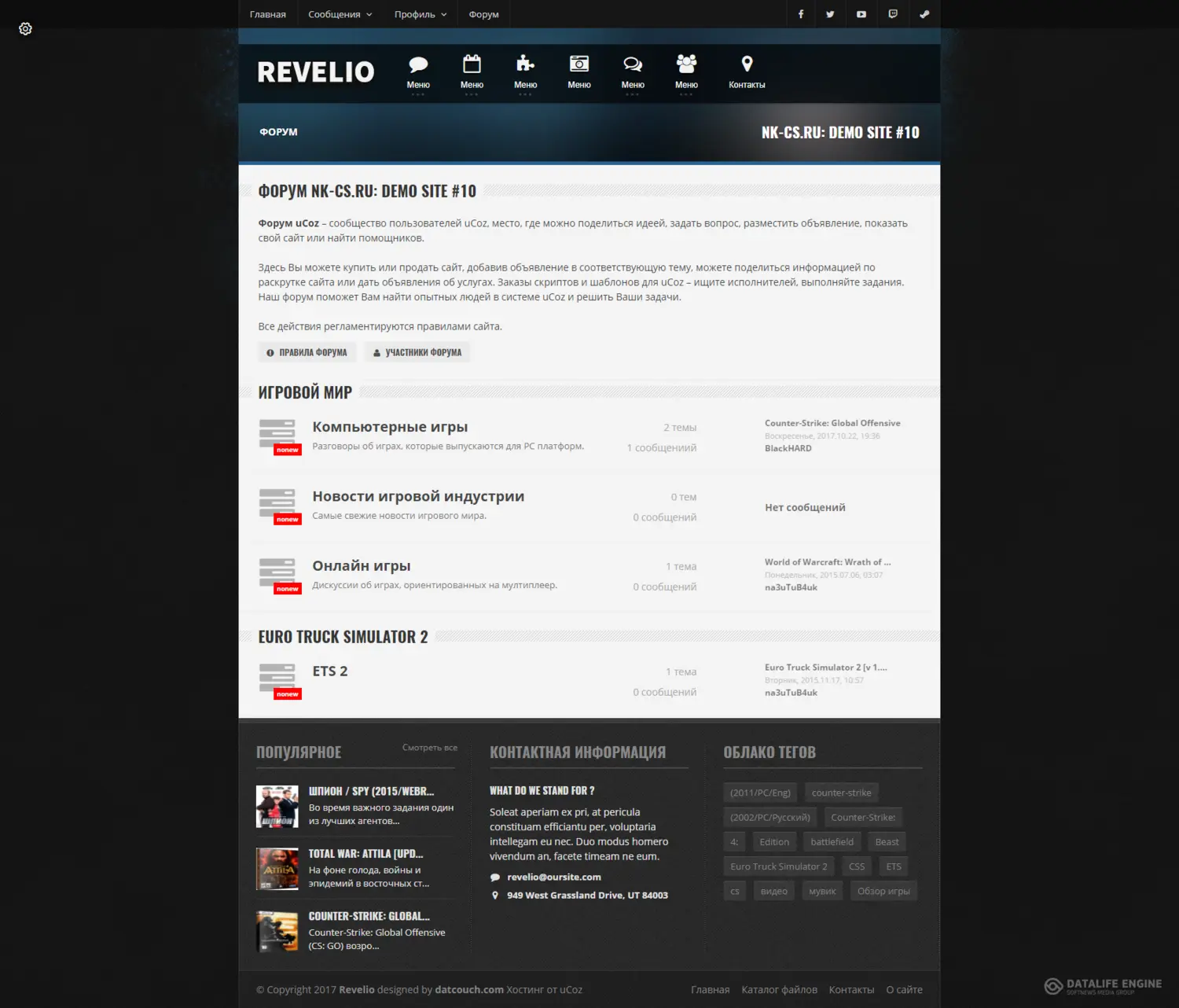
Task: Open the Euro Truck Simulator 2 category heading
Action: pyautogui.click(x=343, y=637)
